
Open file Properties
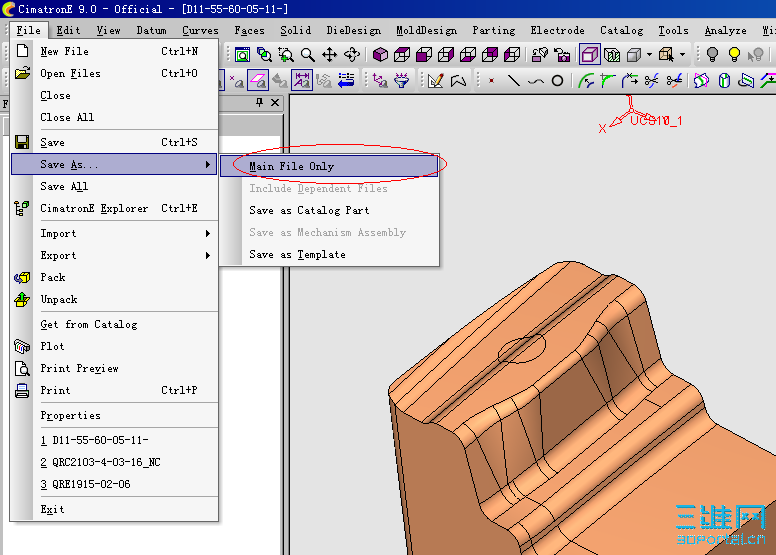click(x=114, y=415)
